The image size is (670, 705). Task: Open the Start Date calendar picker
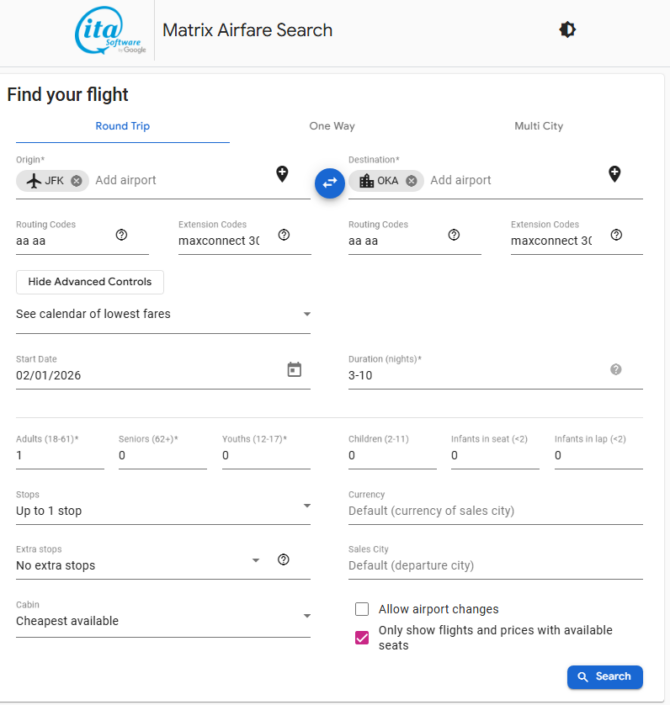point(294,370)
